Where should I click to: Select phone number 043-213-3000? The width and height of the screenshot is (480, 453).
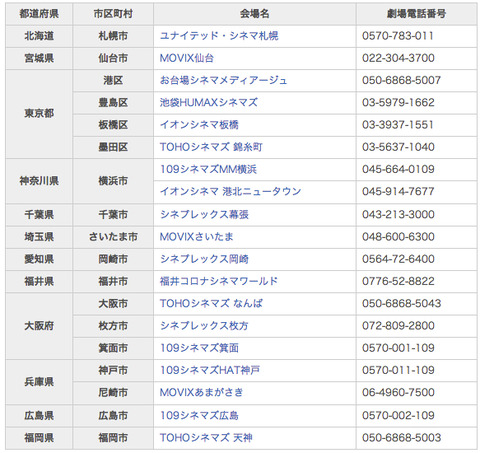(398, 214)
